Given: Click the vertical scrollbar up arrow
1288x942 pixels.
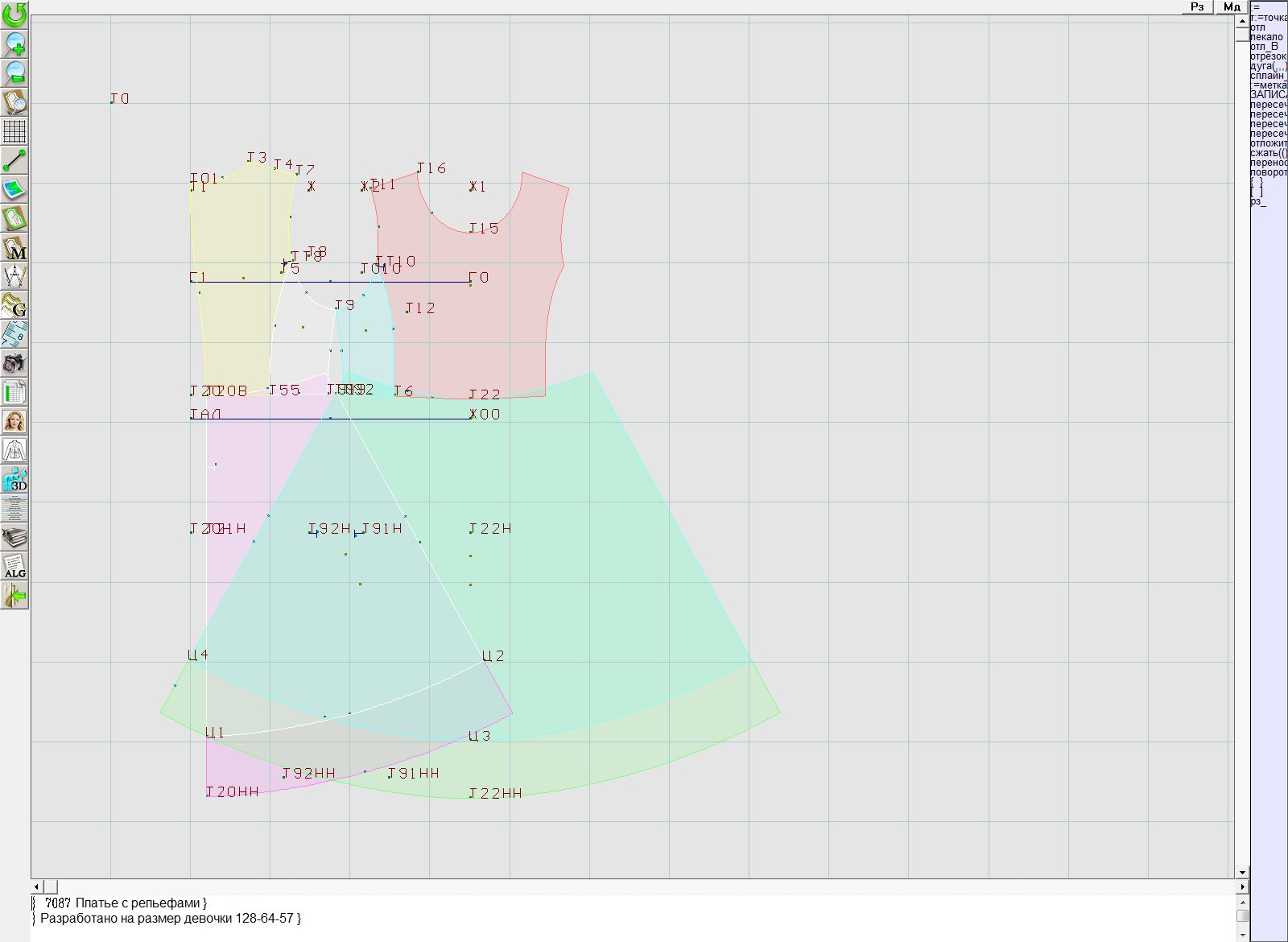Looking at the screenshot, I should (x=1242, y=19).
